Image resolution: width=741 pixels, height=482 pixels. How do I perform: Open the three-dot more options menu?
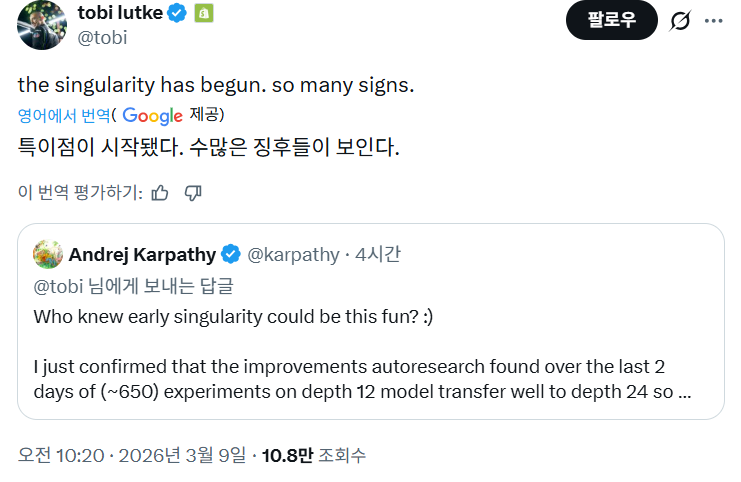[x=713, y=21]
